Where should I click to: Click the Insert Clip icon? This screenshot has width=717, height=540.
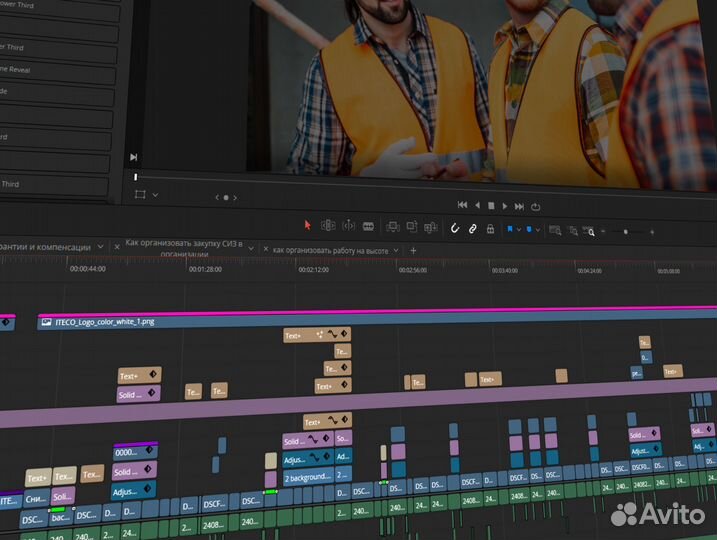click(x=393, y=228)
